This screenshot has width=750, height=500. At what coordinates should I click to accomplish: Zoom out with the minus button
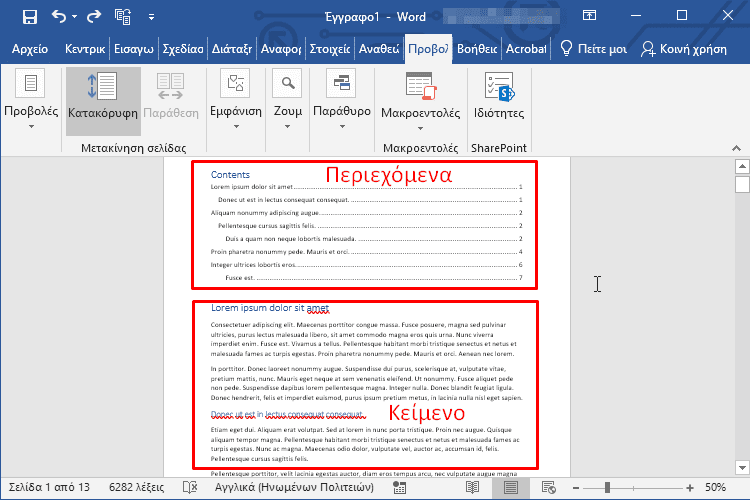click(576, 488)
